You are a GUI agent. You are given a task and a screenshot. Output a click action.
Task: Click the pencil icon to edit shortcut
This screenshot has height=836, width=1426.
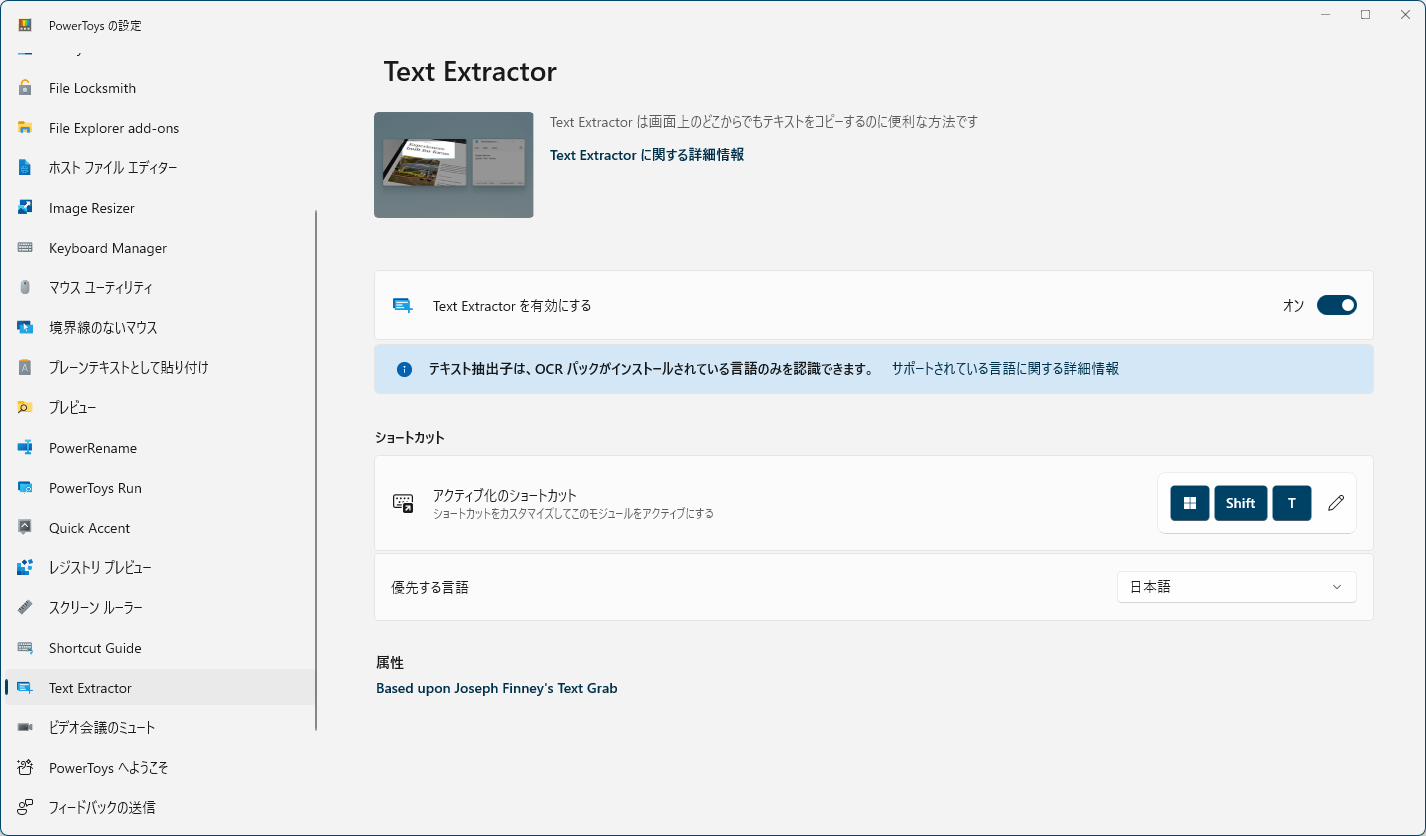click(1336, 503)
